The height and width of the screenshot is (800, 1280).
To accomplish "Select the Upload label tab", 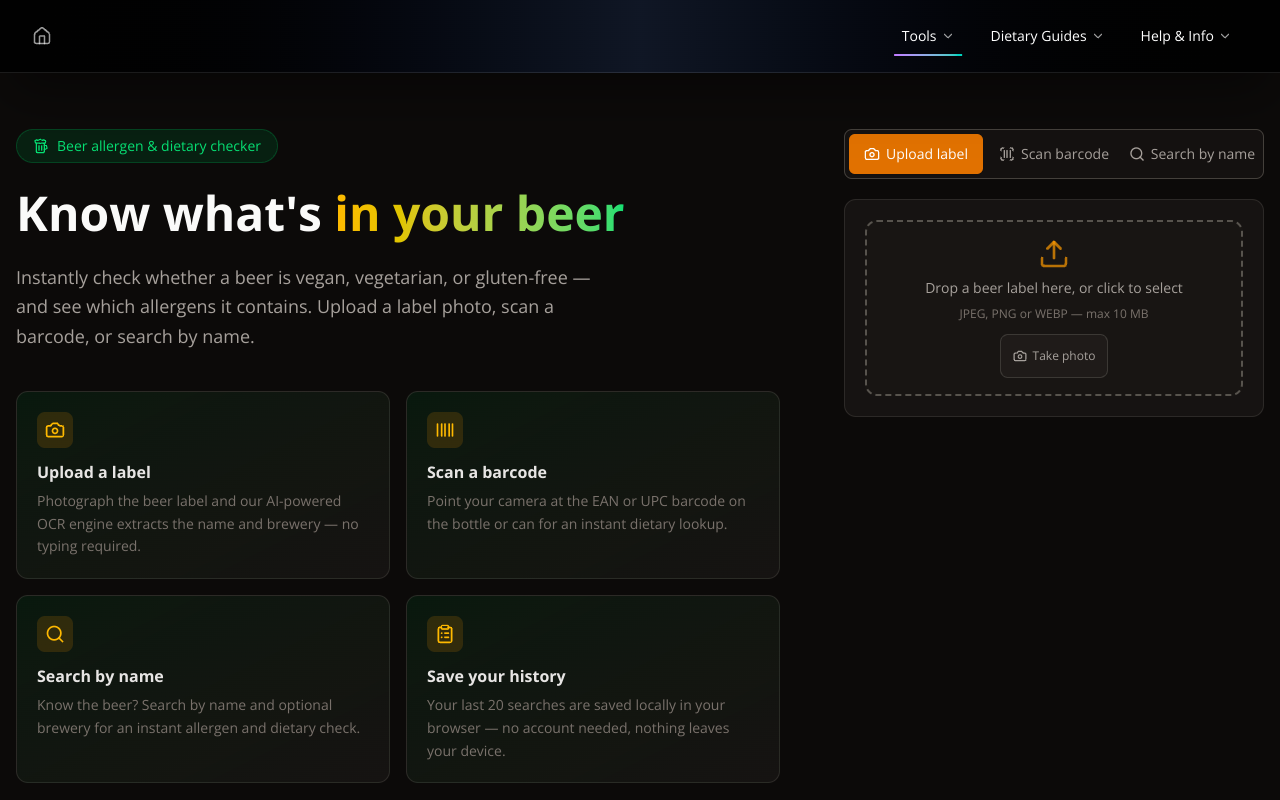I will coord(916,154).
